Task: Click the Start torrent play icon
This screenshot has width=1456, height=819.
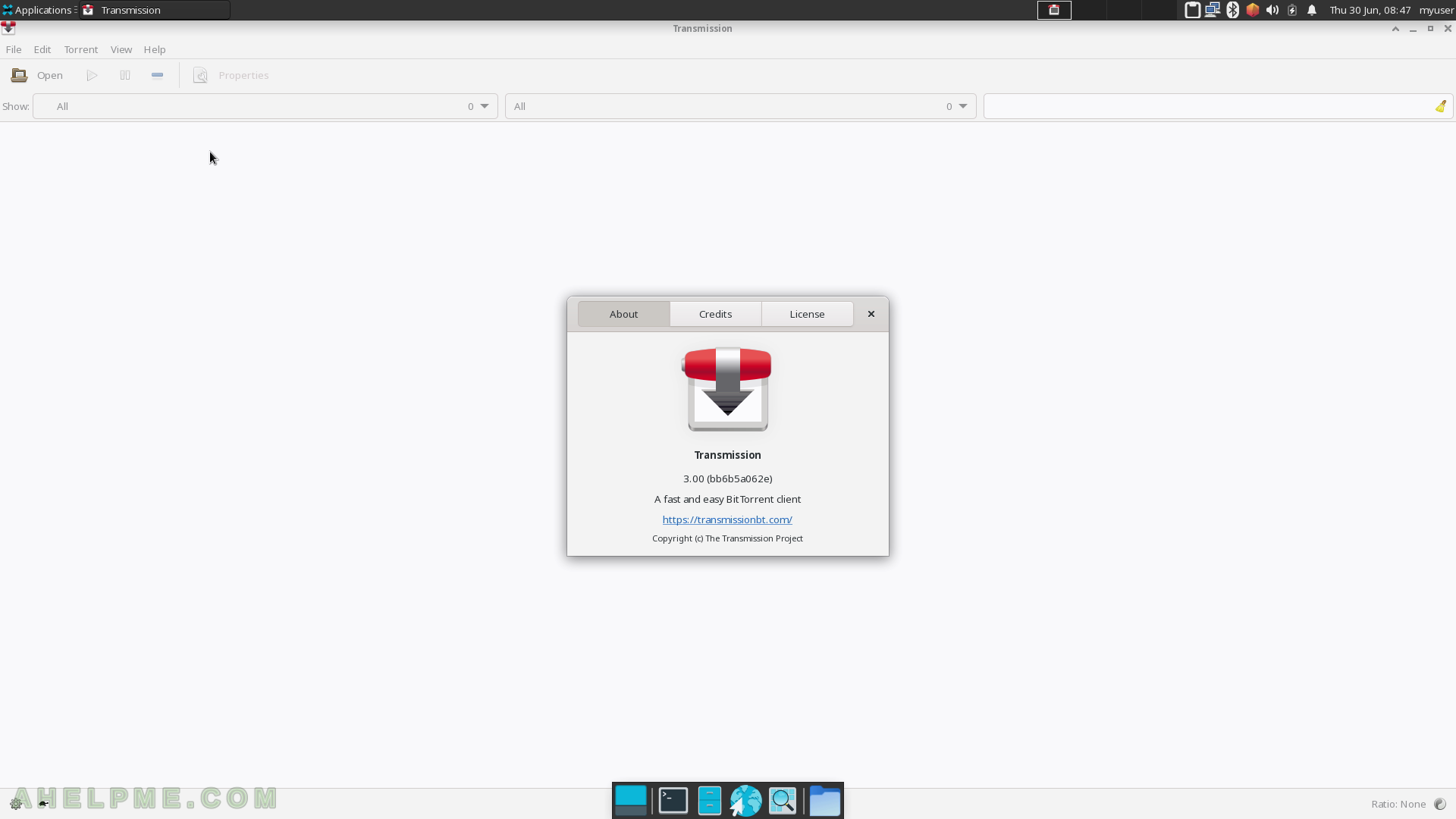Action: click(92, 75)
